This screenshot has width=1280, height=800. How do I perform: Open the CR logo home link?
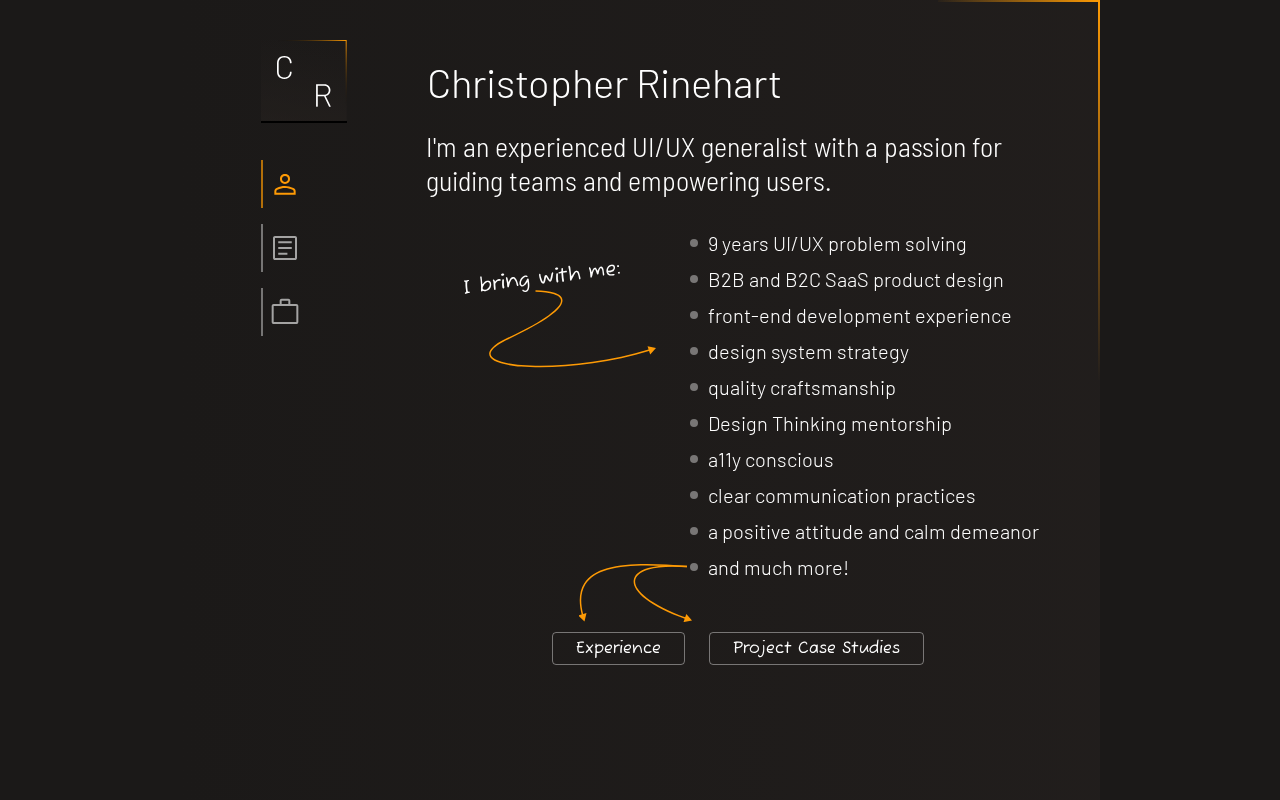click(x=304, y=81)
